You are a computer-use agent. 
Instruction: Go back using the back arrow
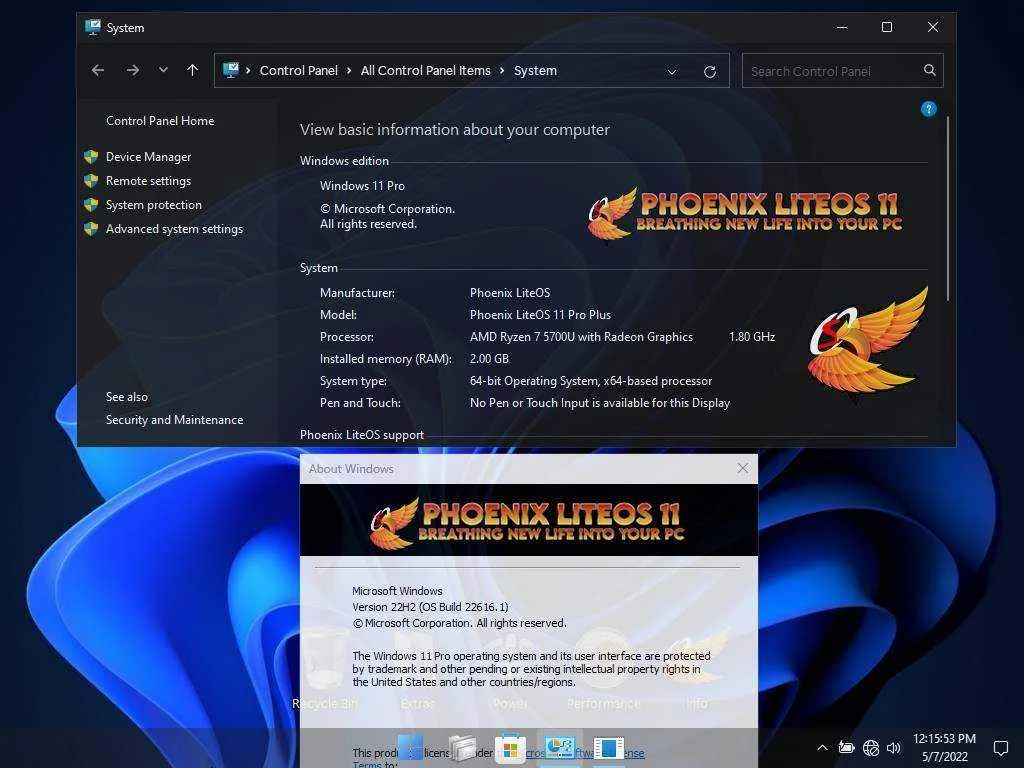point(98,71)
